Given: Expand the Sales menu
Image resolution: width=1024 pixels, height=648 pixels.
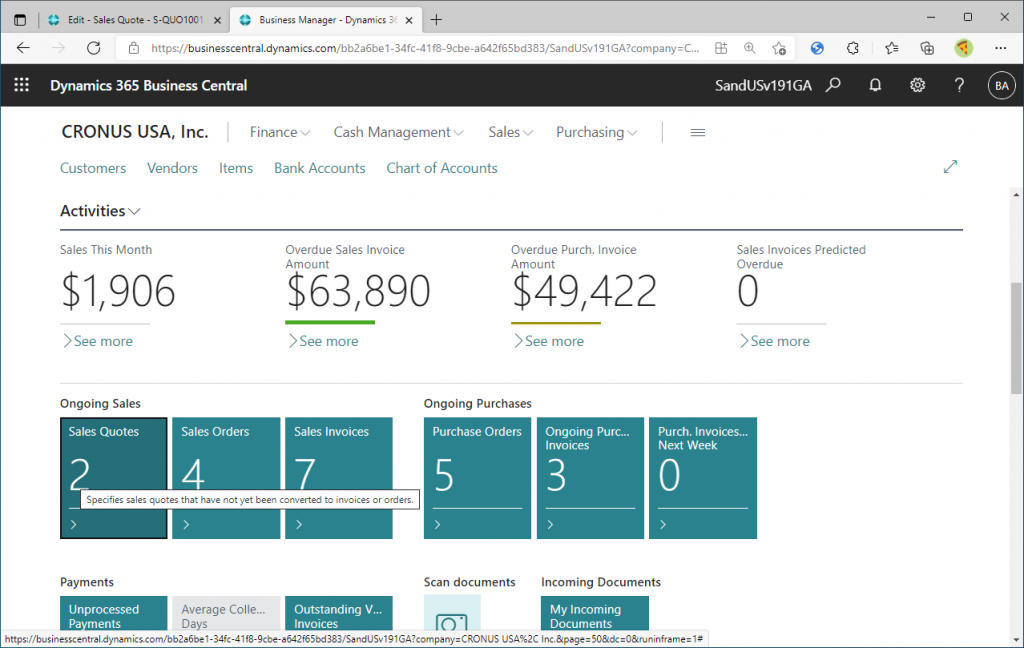Looking at the screenshot, I should (x=511, y=132).
